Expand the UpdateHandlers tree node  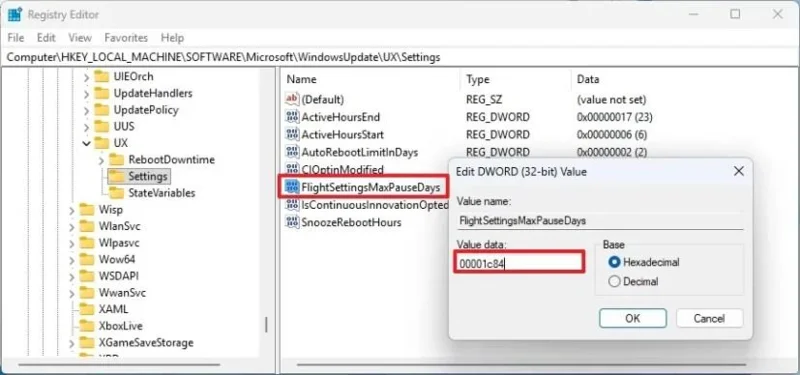click(86, 94)
